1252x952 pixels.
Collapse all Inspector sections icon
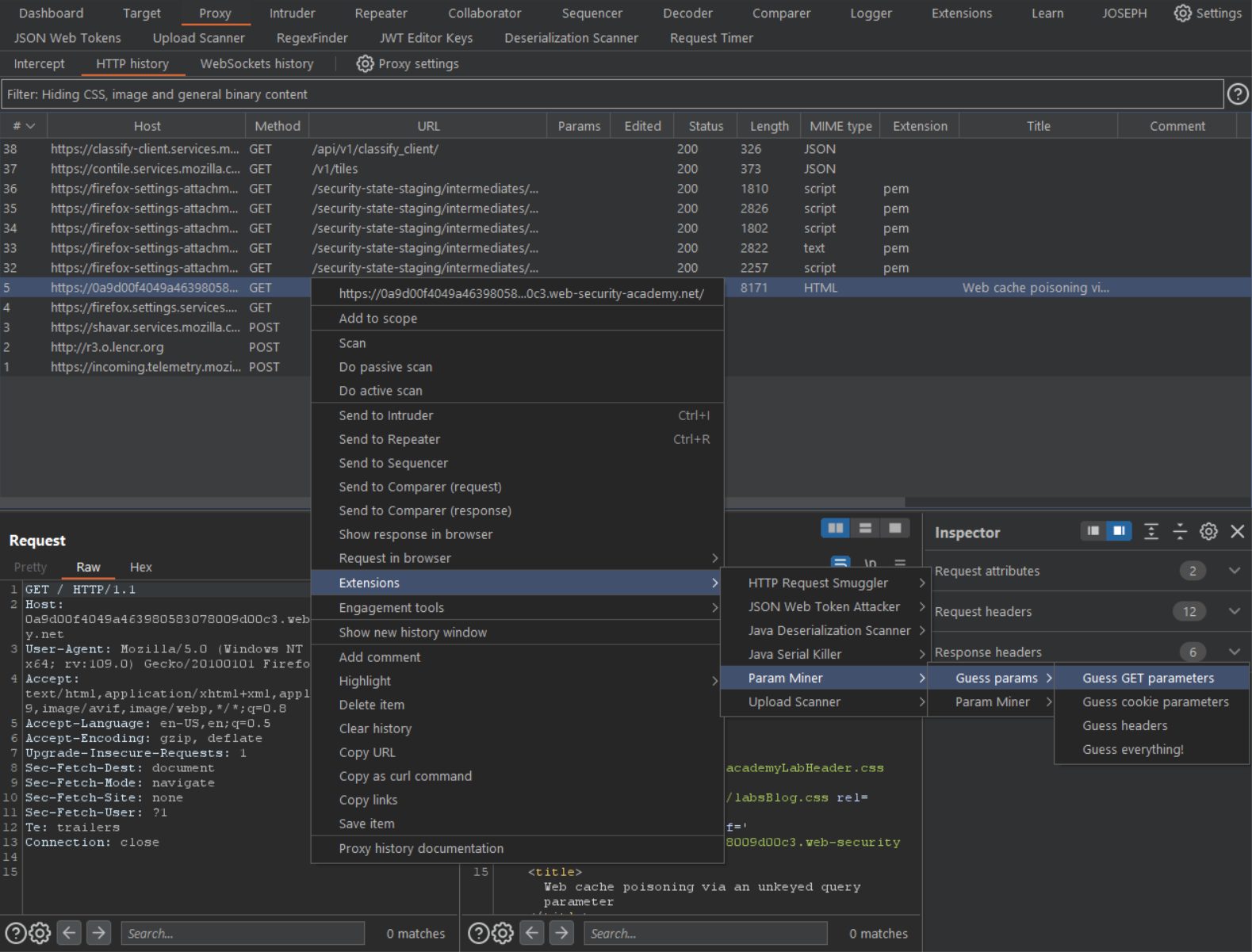coord(1179,532)
